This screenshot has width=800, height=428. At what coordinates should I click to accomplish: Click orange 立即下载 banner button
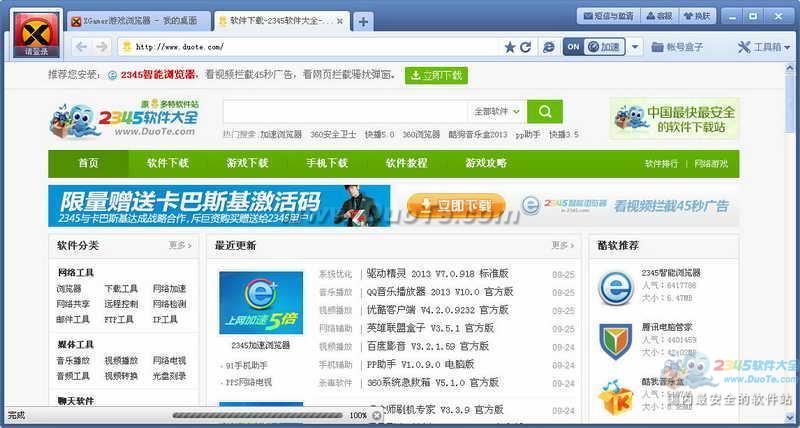[x=456, y=206]
